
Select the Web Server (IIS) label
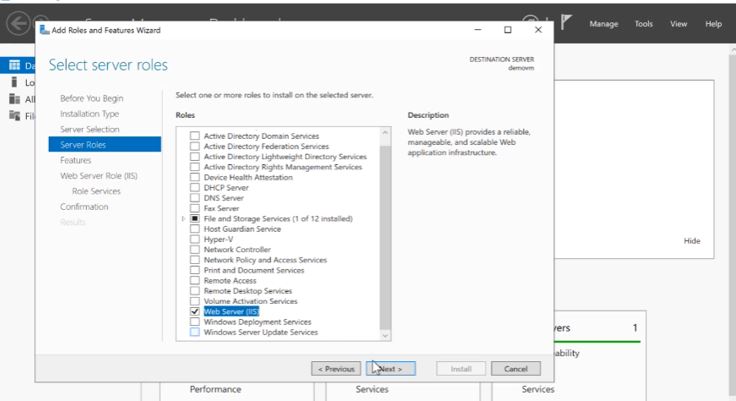[x=231, y=311]
